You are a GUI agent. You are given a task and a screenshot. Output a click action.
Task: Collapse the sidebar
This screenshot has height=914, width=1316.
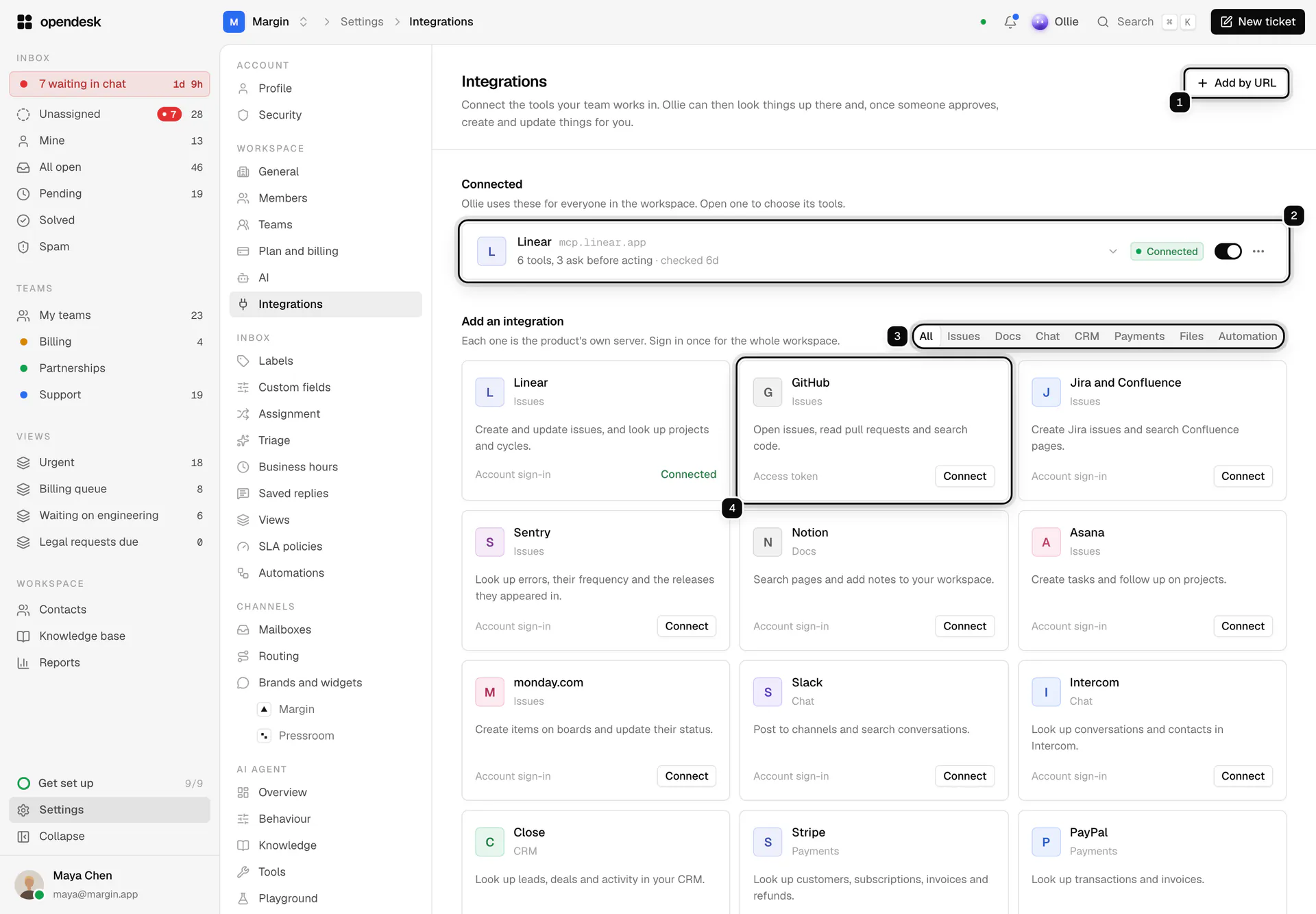[x=110, y=837]
